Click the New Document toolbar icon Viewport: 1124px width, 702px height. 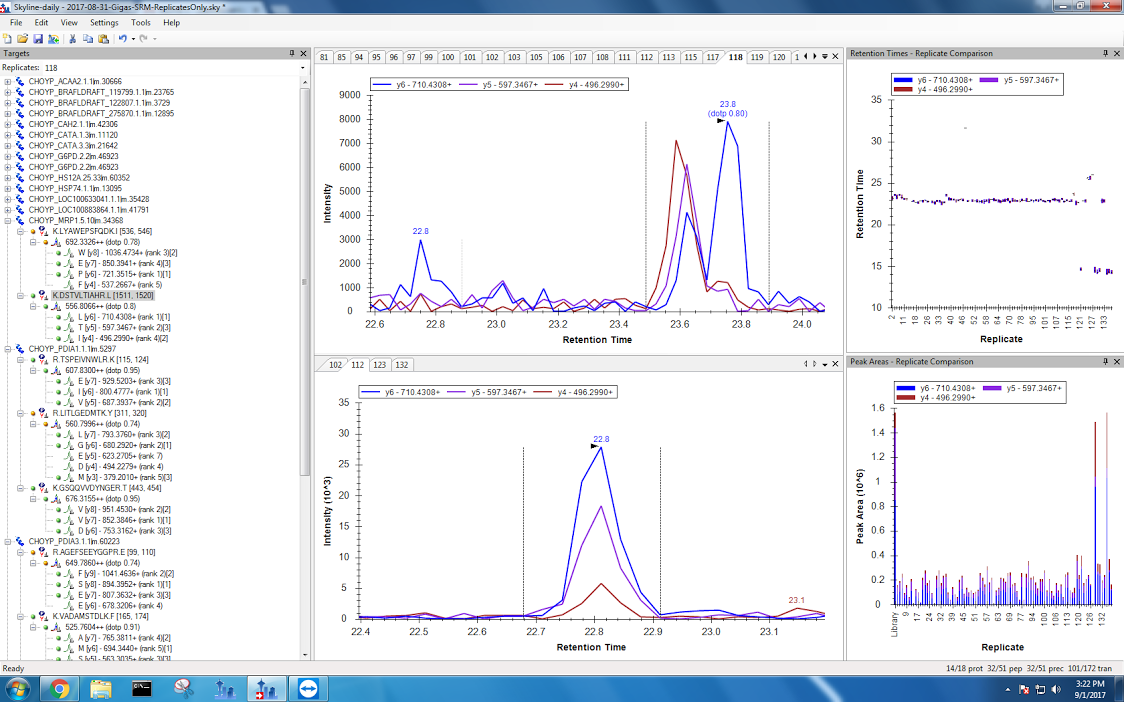click(8, 38)
